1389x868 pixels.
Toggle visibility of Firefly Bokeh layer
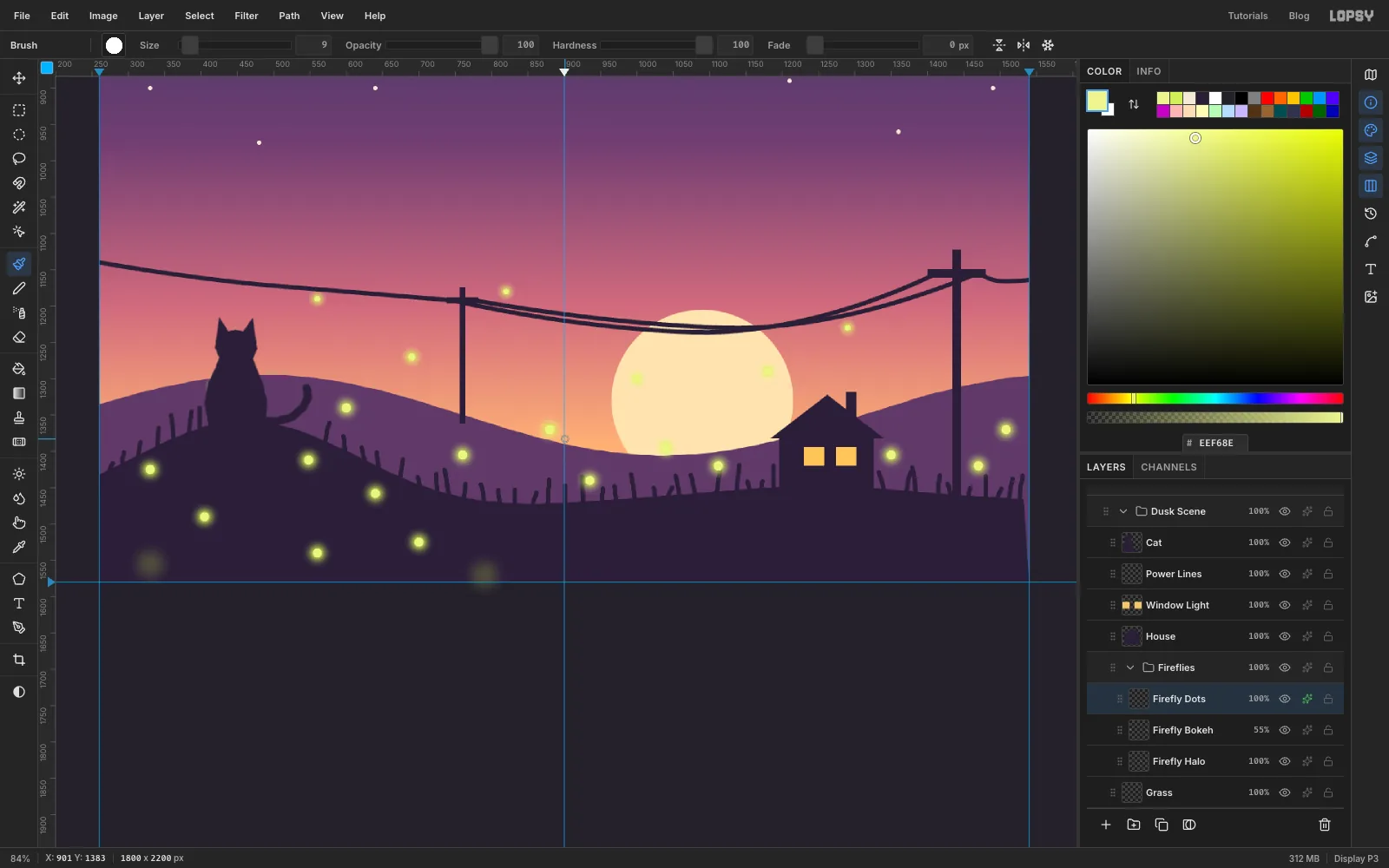click(1285, 730)
